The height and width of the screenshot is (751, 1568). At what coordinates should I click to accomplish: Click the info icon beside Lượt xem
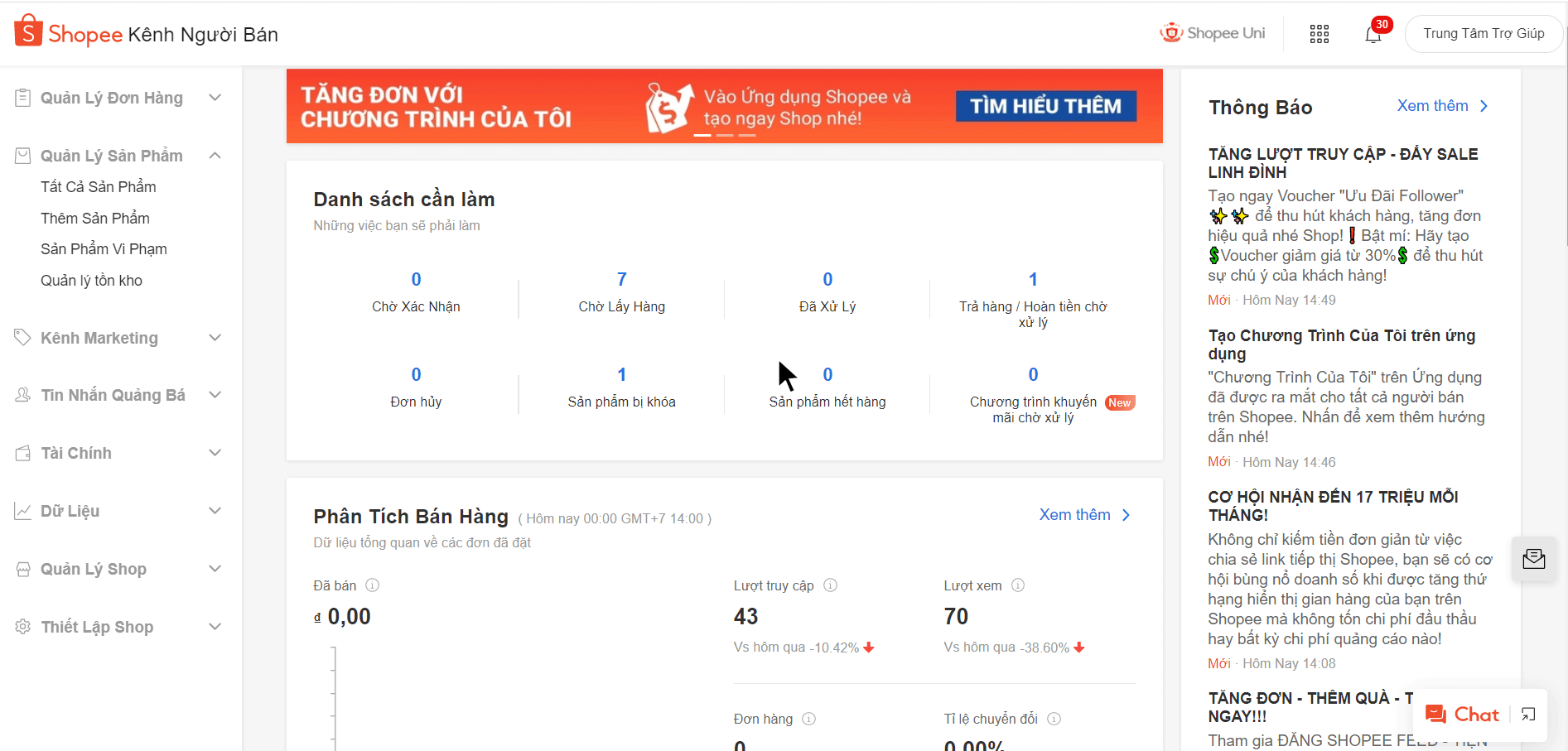click(1019, 585)
